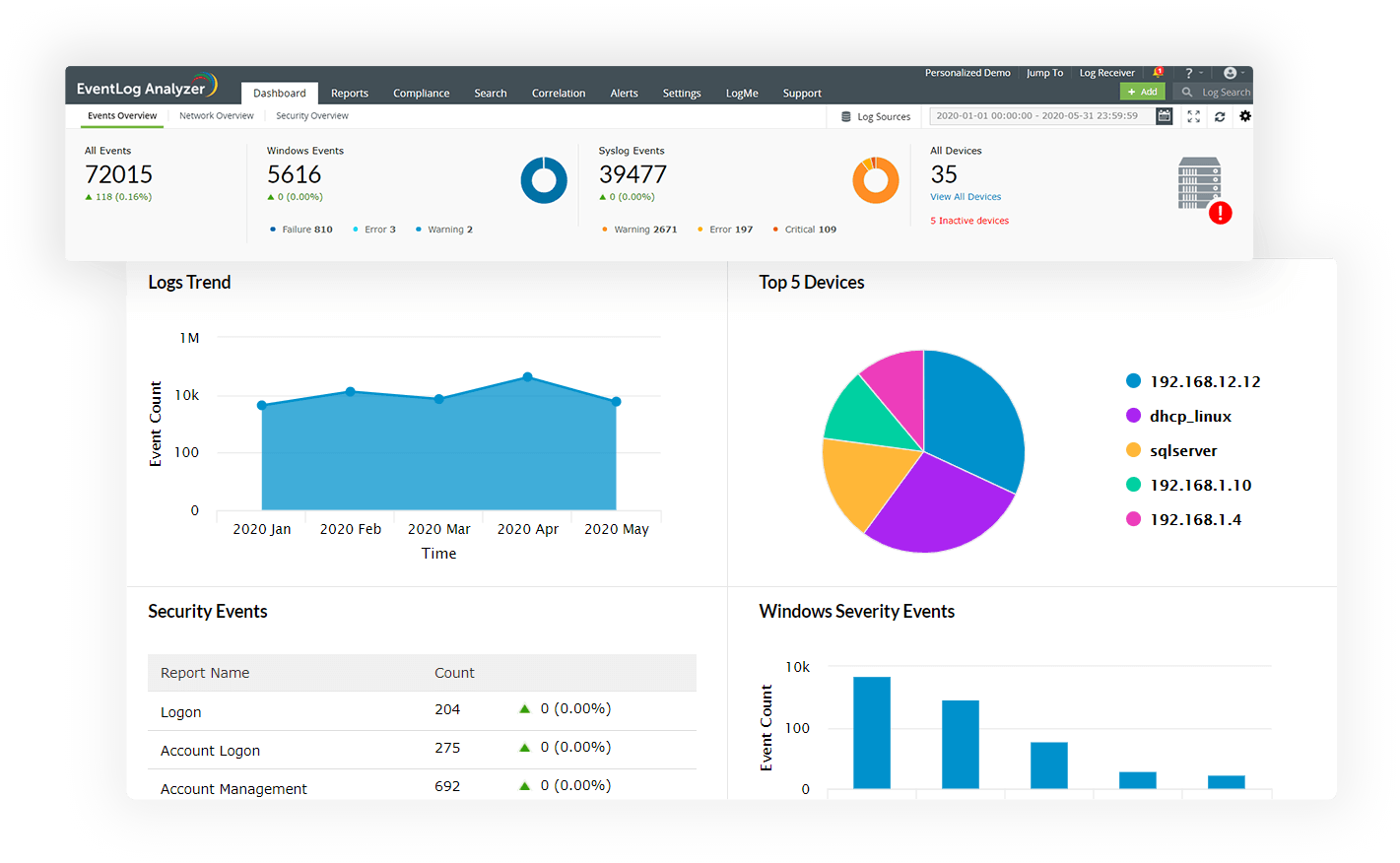Toggle dhcp_linux purple legend swatch
This screenshot has width=1400, height=863.
(1133, 416)
